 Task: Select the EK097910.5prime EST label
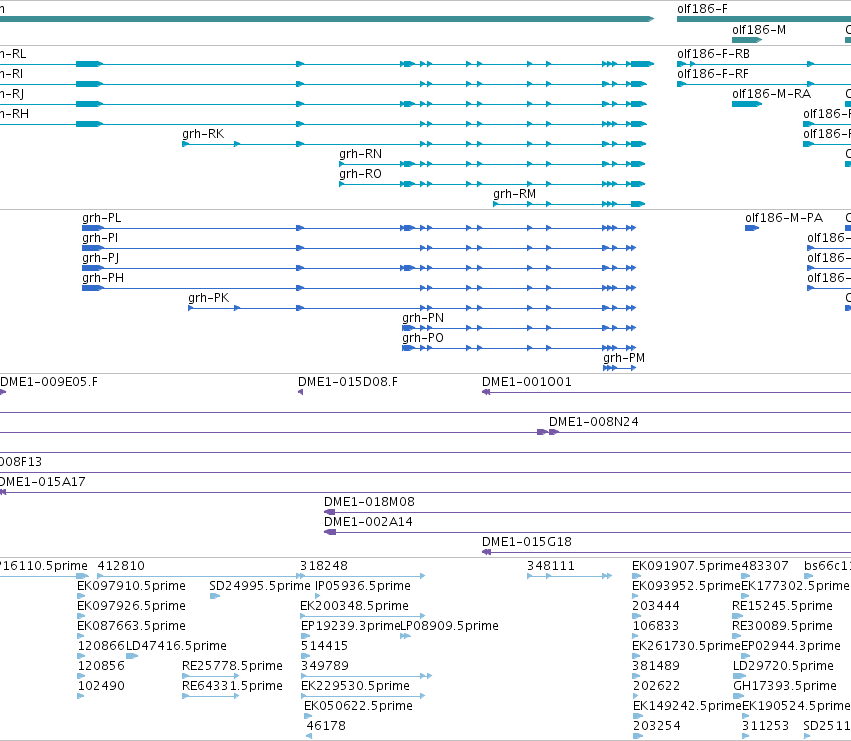coord(131,586)
